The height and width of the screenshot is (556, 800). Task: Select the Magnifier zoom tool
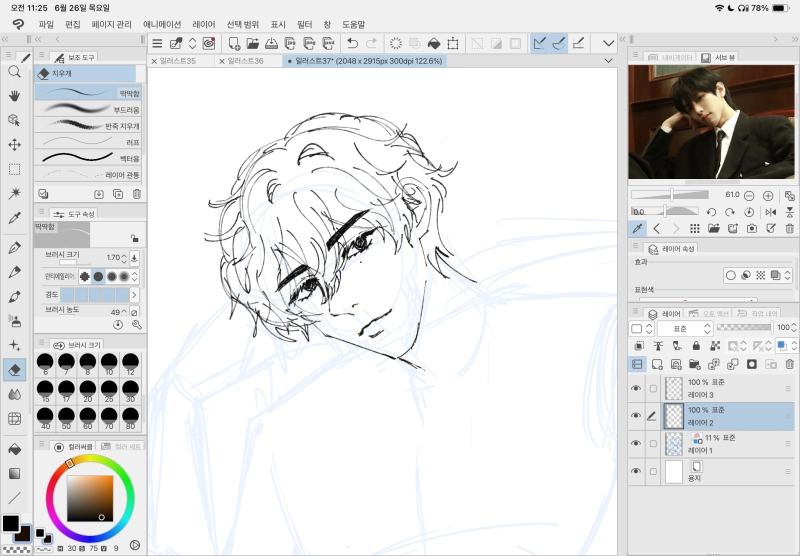[x=14, y=72]
